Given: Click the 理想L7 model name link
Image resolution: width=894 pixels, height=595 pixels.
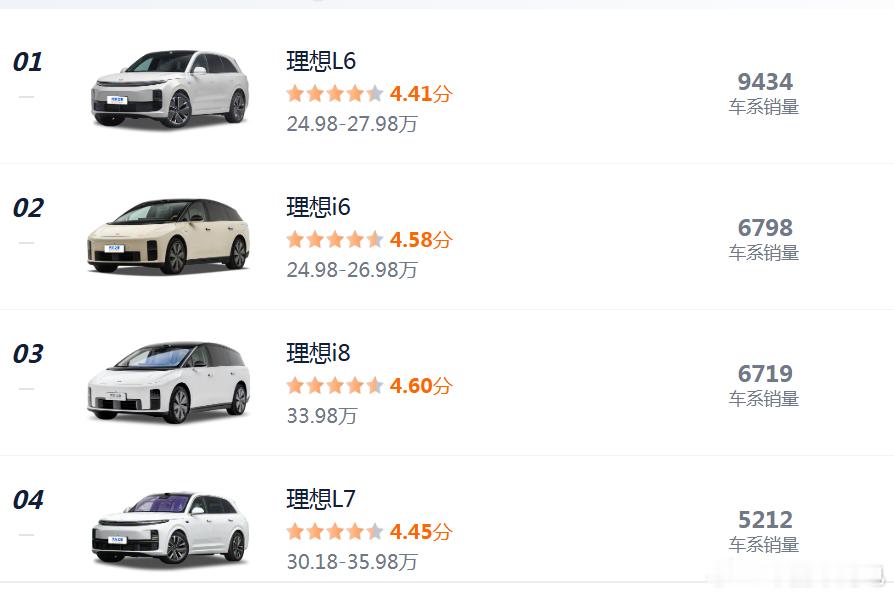Looking at the screenshot, I should coord(321,499).
